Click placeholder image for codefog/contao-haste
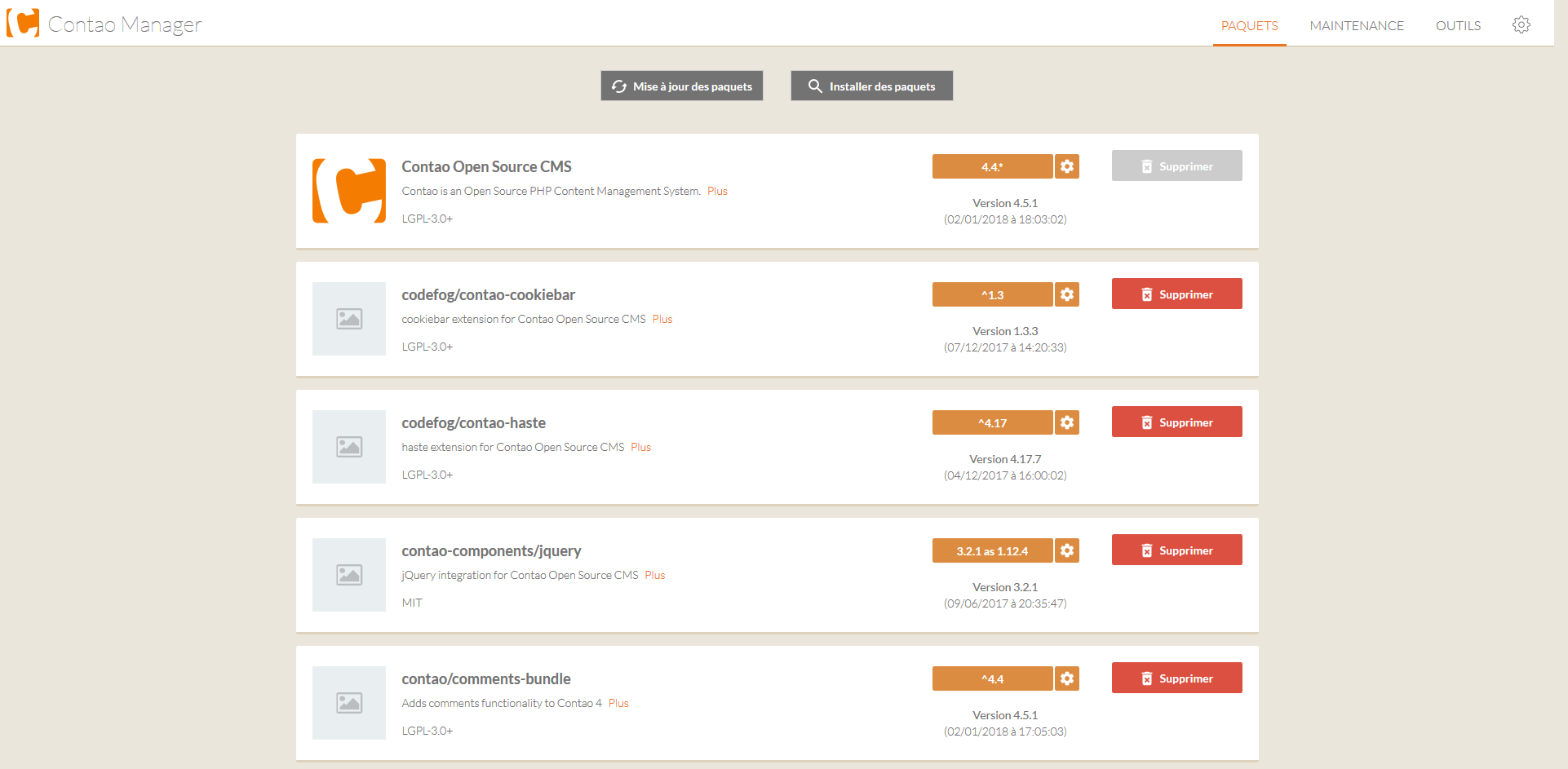Viewport: 1568px width, 769px height. click(x=349, y=447)
